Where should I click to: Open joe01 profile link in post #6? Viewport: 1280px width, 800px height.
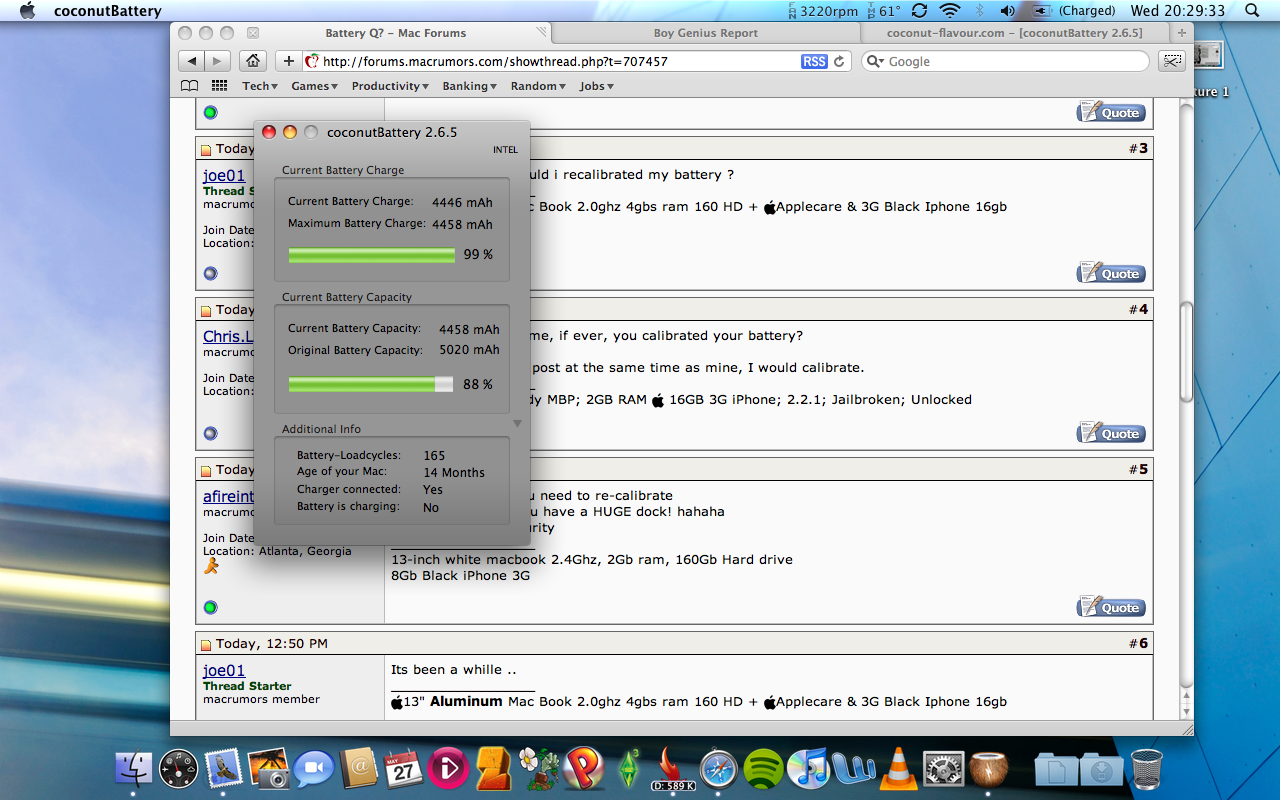(224, 670)
